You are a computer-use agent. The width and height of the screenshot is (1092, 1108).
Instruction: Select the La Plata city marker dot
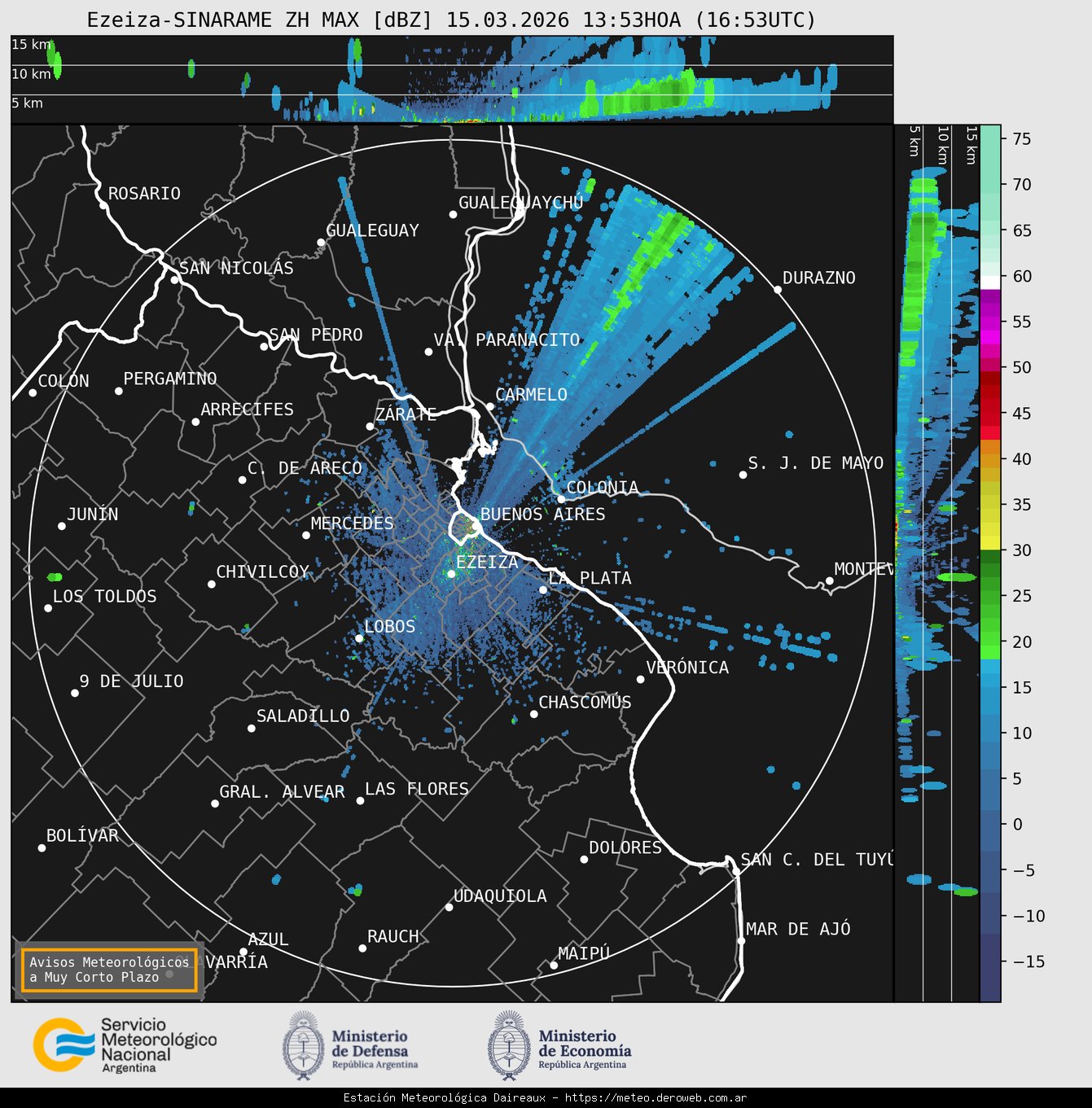point(543,590)
